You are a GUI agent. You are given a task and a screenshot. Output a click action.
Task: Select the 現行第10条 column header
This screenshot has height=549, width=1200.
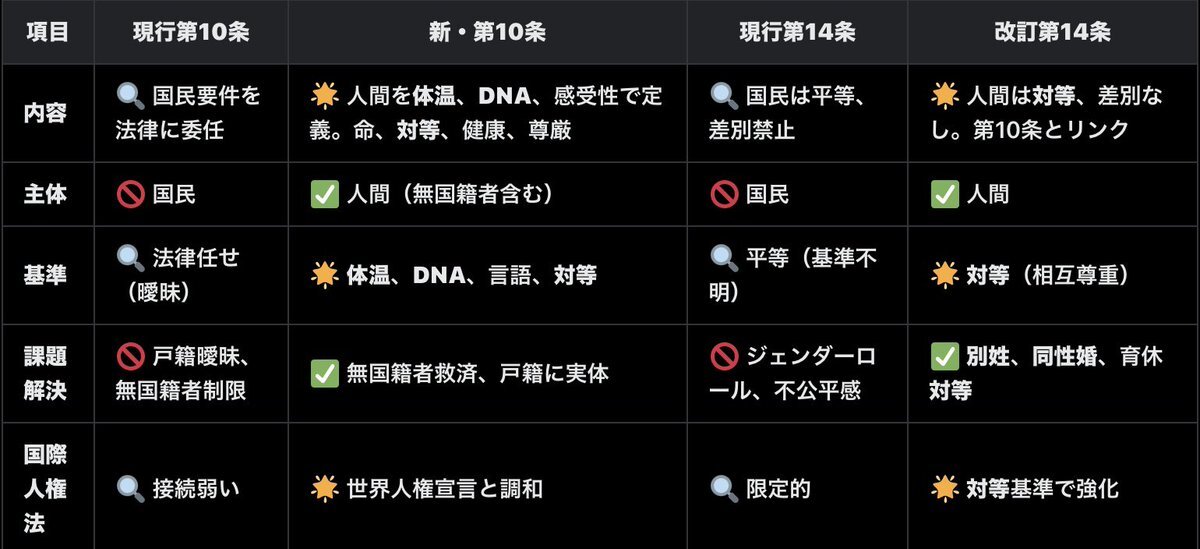coord(191,32)
